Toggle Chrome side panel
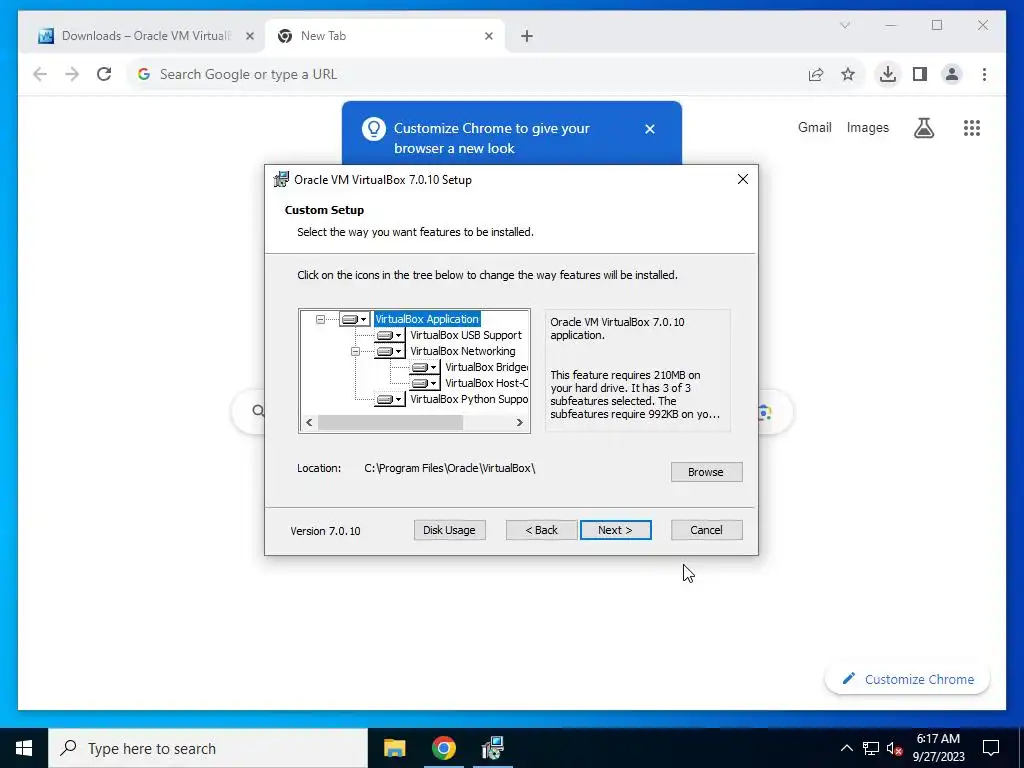The height and width of the screenshot is (768, 1024). pos(920,74)
